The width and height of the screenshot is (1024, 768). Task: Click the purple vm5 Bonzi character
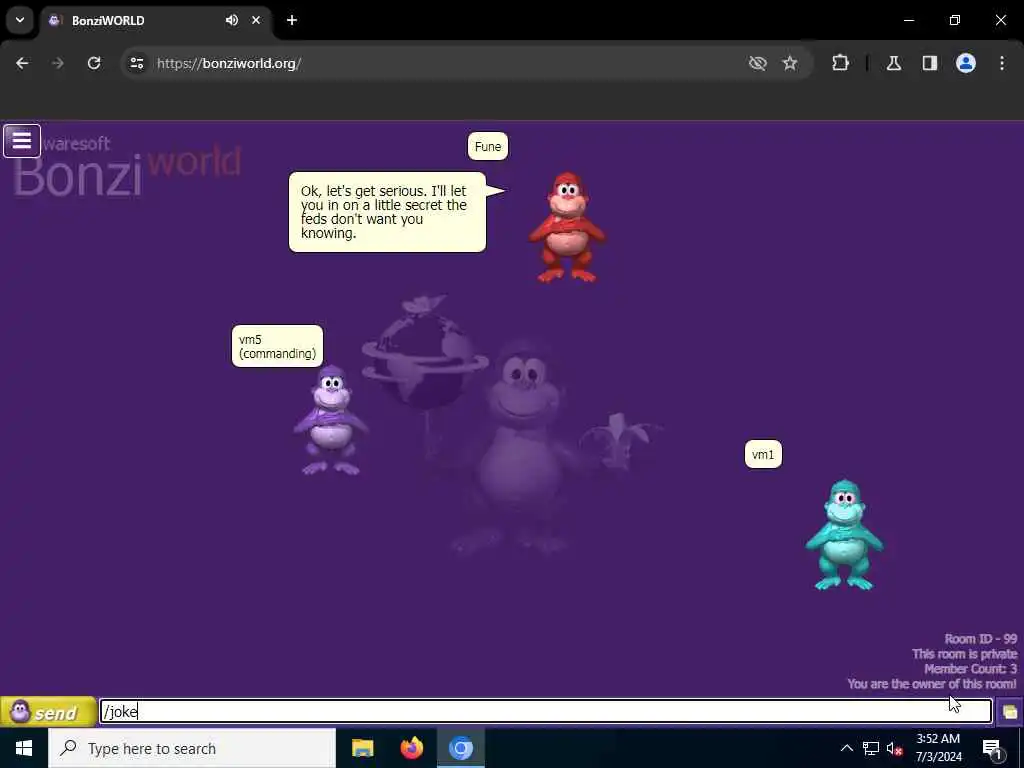click(331, 419)
